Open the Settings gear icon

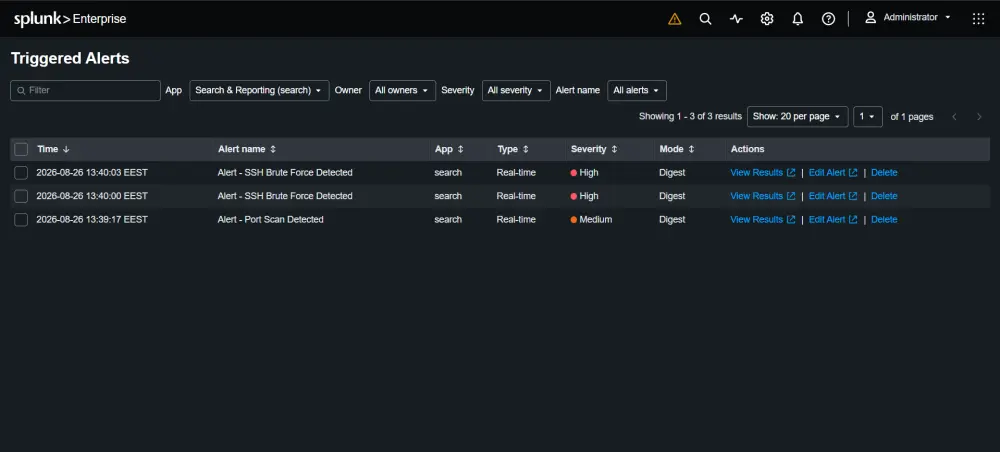(767, 19)
